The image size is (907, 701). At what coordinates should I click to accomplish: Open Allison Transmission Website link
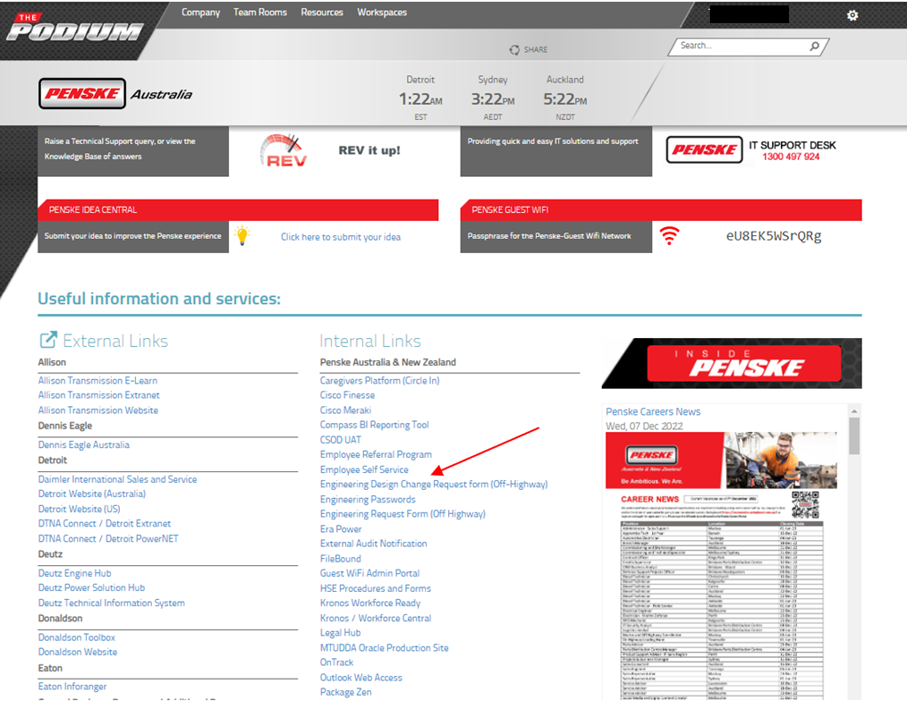pos(98,410)
